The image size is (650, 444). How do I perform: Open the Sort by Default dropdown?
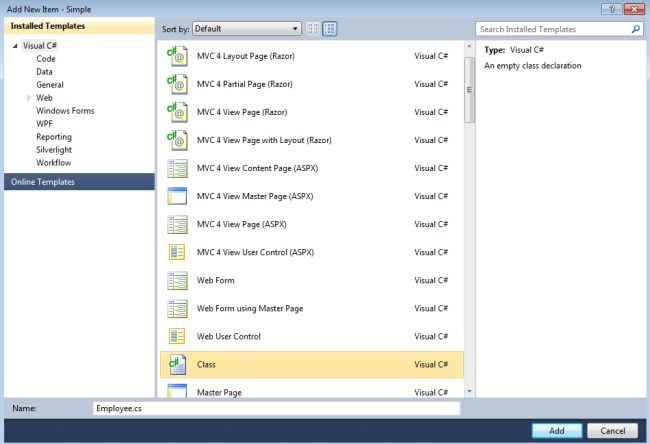pos(247,29)
